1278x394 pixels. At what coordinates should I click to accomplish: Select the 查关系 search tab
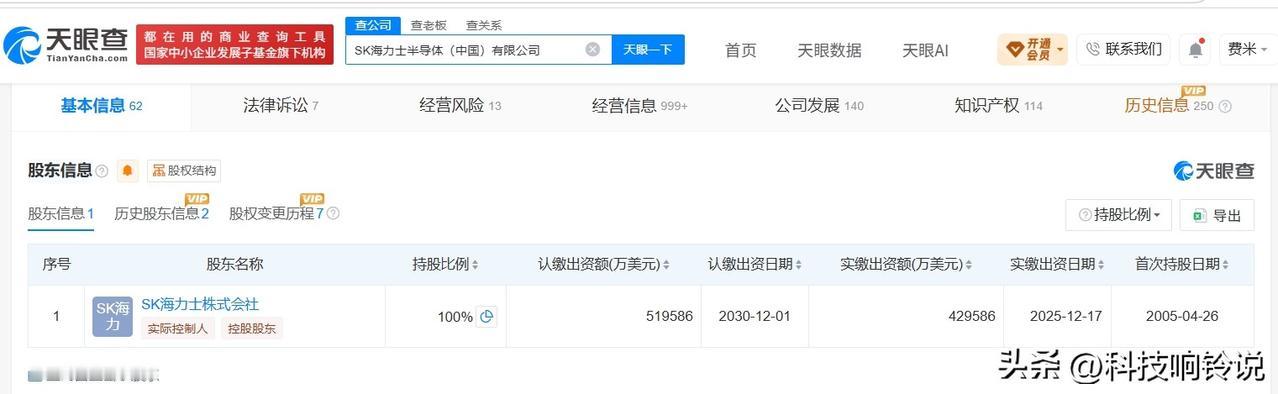pyautogui.click(x=484, y=25)
